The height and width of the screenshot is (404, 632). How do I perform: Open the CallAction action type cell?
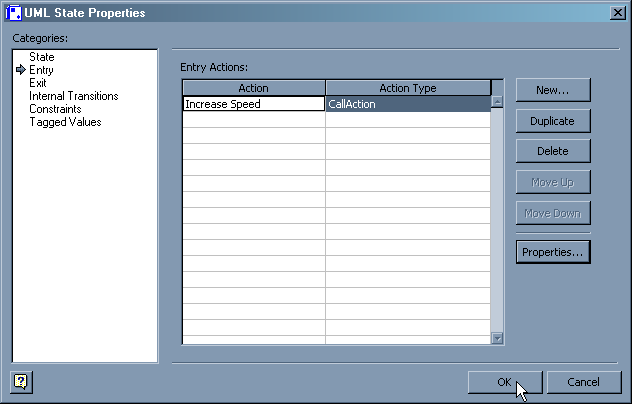(x=407, y=104)
